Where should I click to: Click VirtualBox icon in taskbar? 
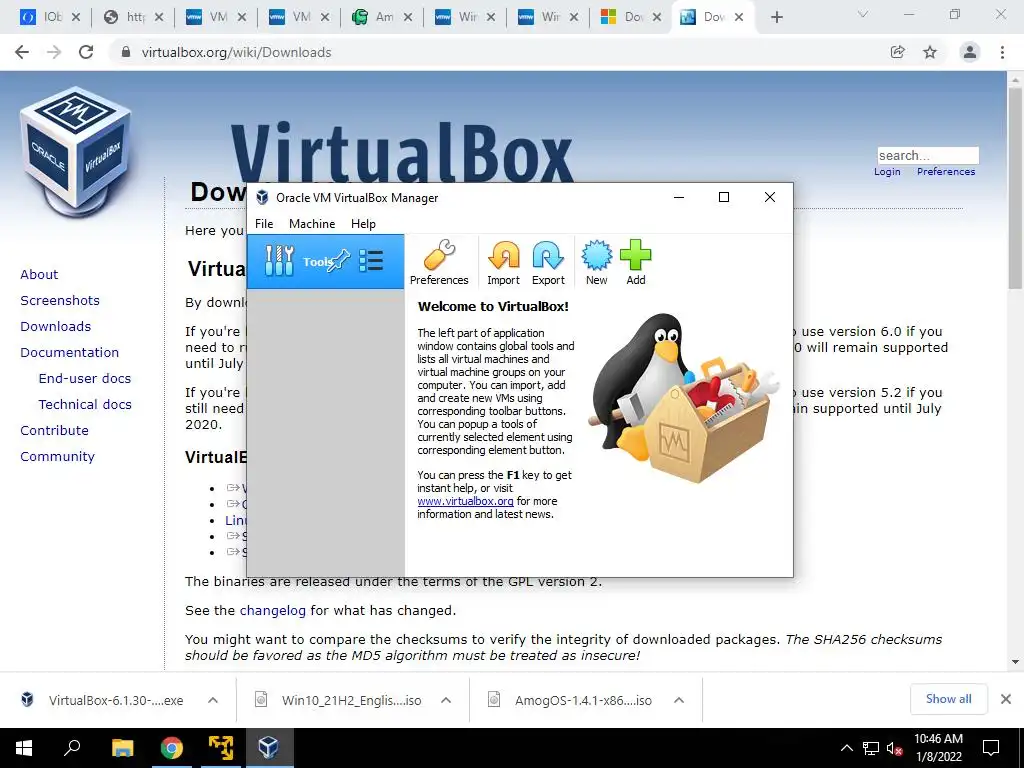268,748
